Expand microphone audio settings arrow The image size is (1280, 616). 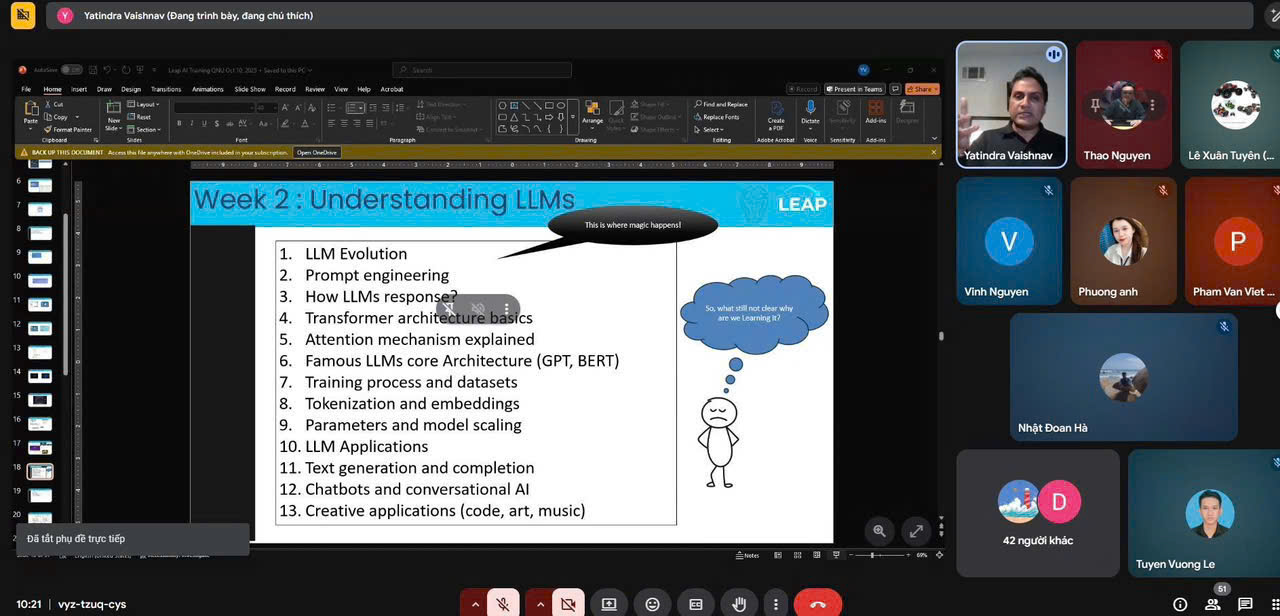point(475,604)
